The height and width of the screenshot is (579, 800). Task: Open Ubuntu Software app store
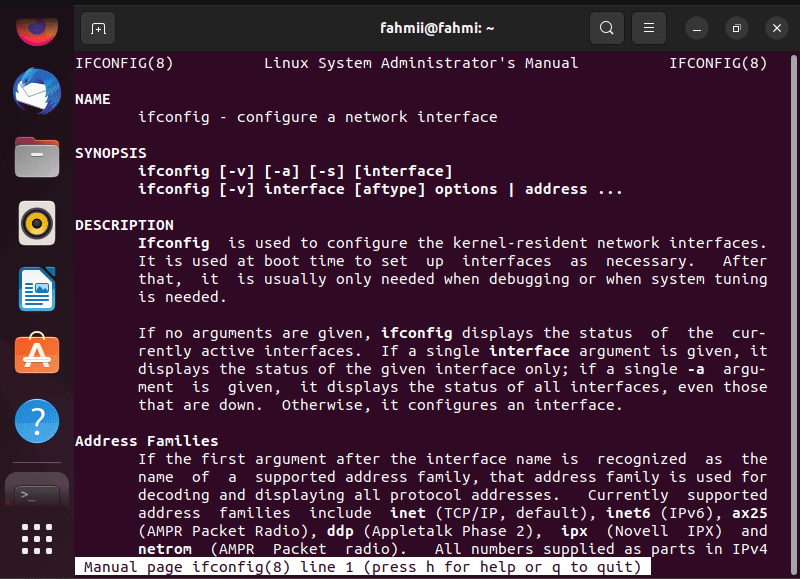[37, 354]
